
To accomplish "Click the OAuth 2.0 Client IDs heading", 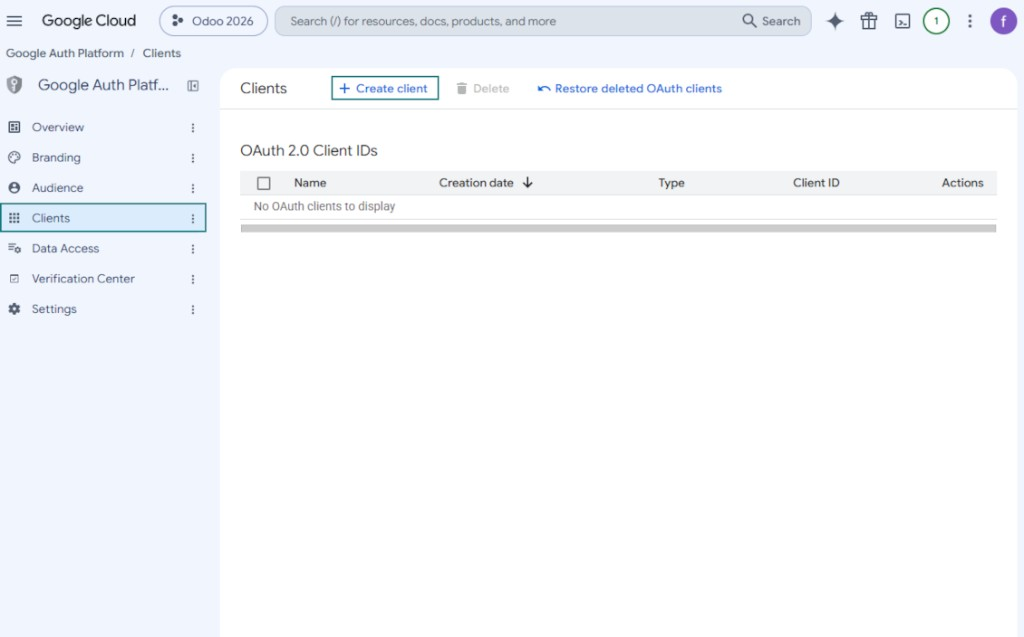I will pos(309,150).
